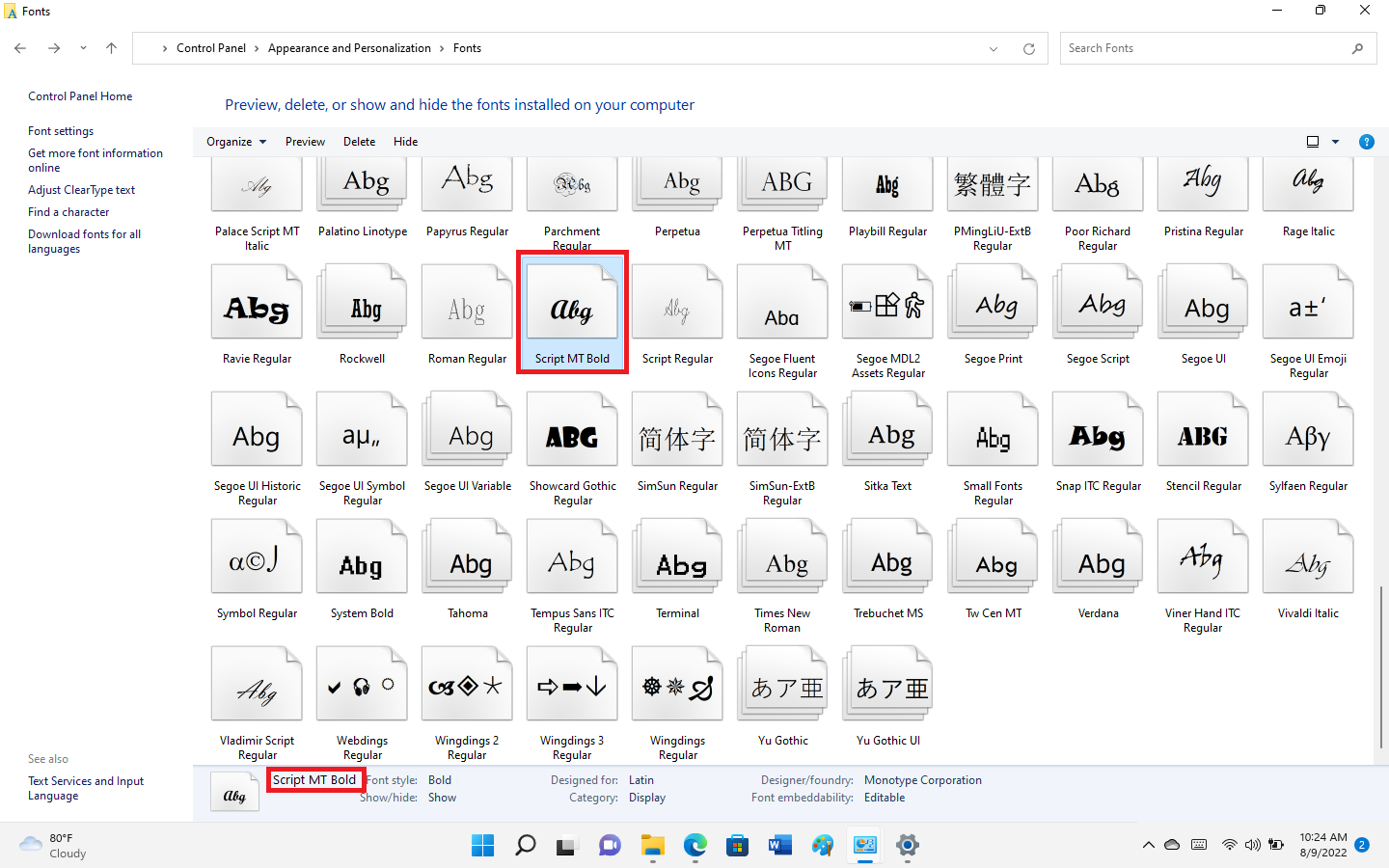This screenshot has width=1389, height=868.
Task: Open taskbar Search
Action: click(525, 846)
